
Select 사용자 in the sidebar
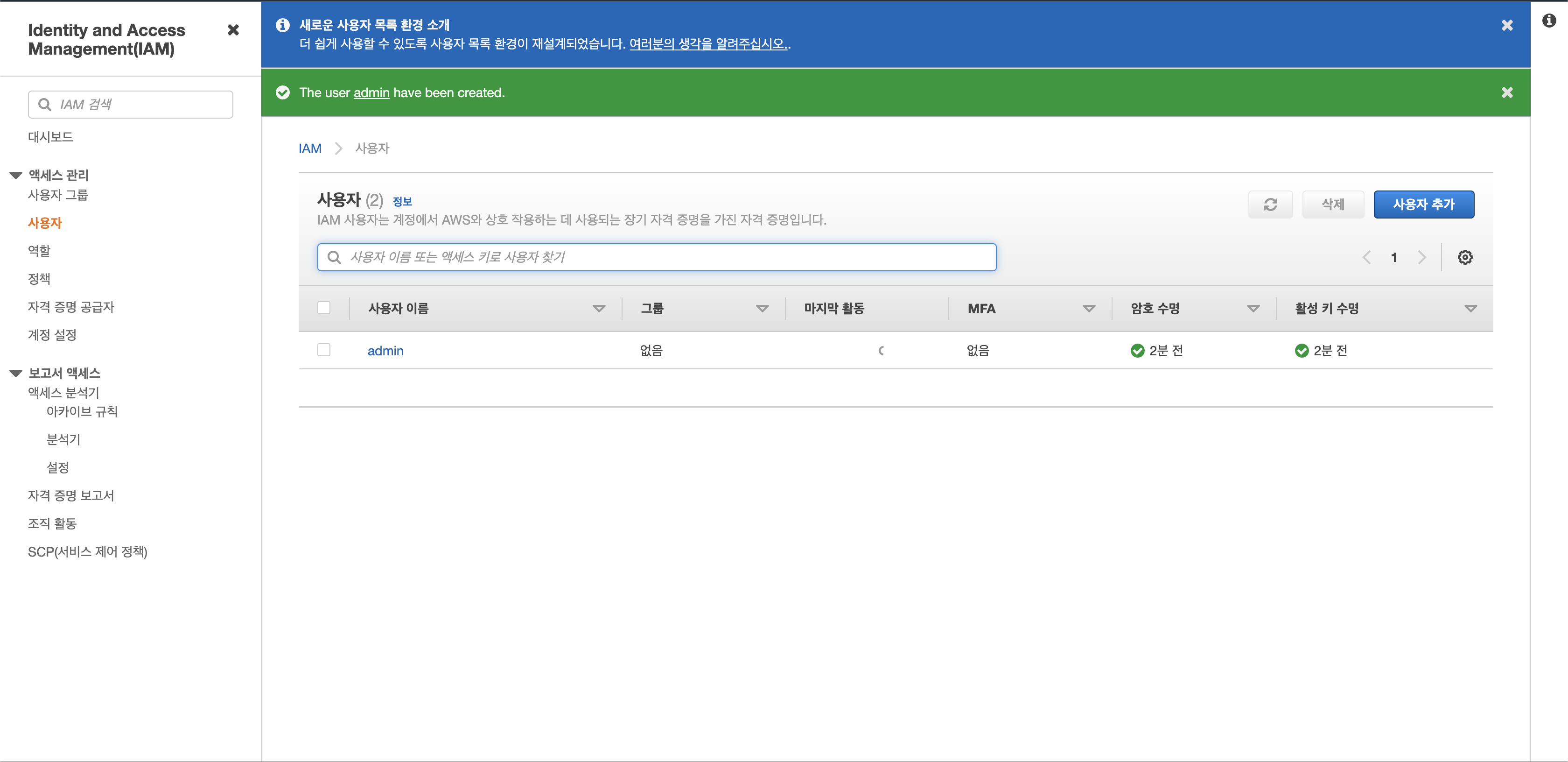coord(45,223)
